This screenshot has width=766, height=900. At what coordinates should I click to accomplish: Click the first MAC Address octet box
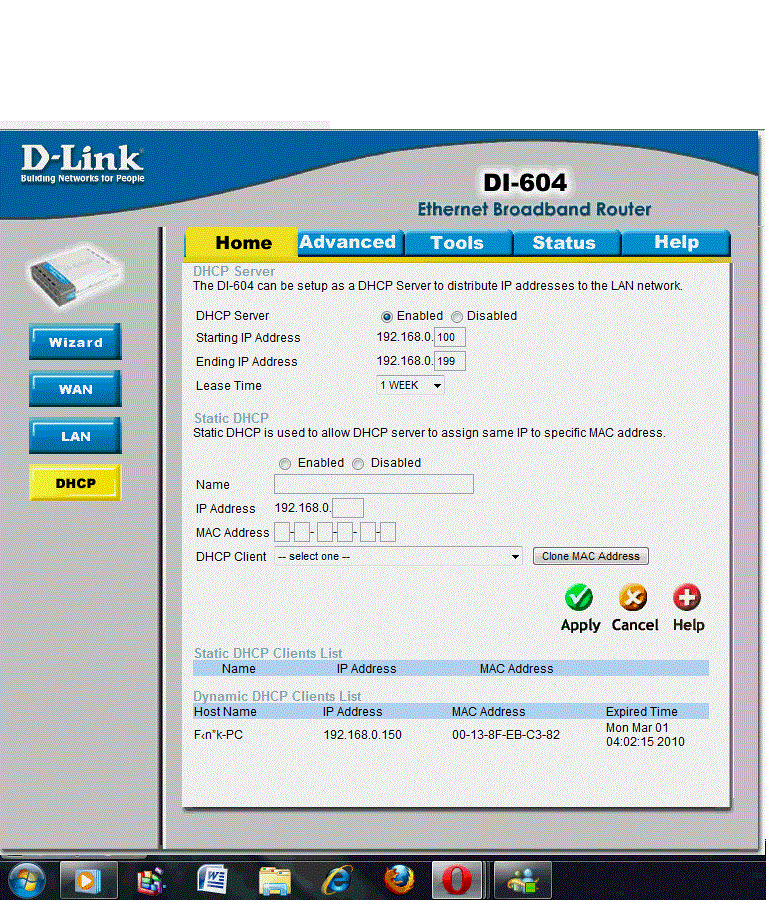click(282, 532)
